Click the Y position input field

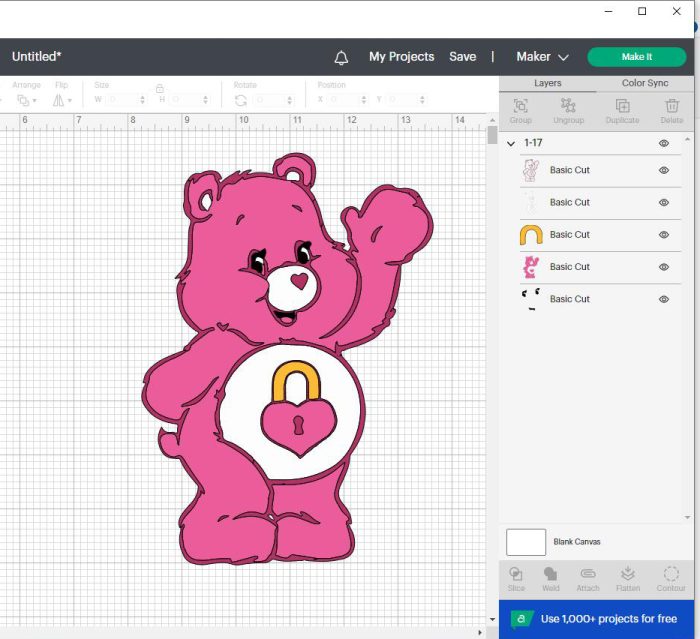[404, 100]
